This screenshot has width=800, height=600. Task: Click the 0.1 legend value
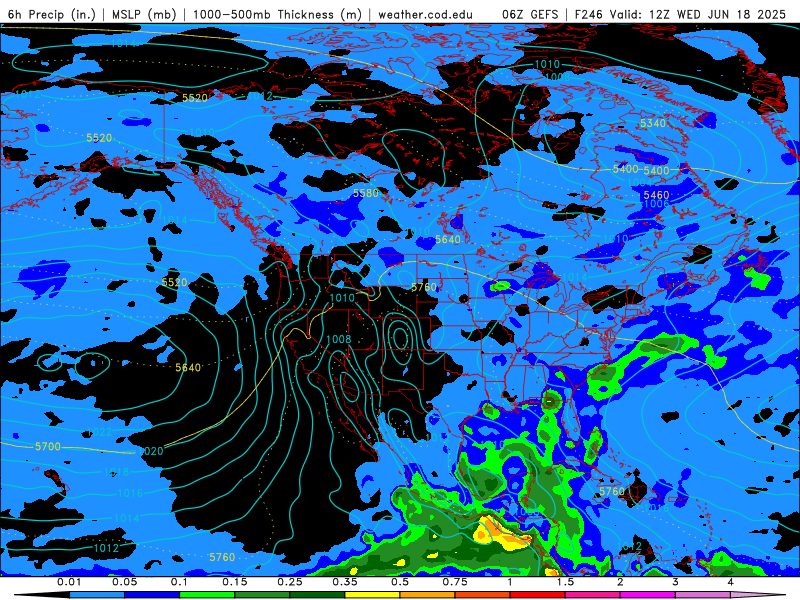point(179,582)
